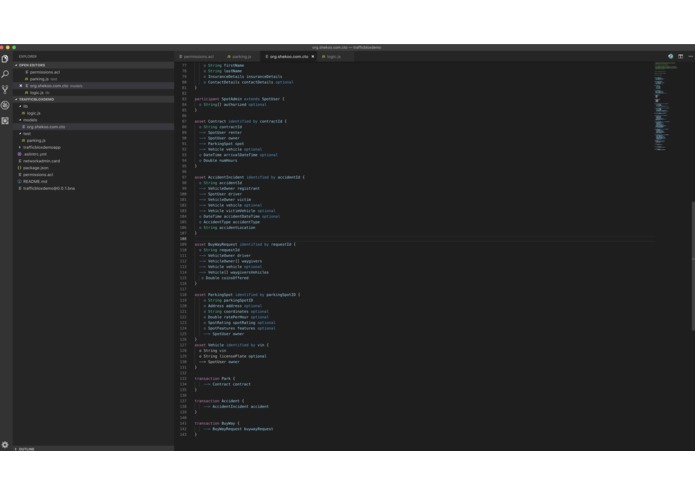
Task: Click the code minimap
Action: click(x=666, y=106)
